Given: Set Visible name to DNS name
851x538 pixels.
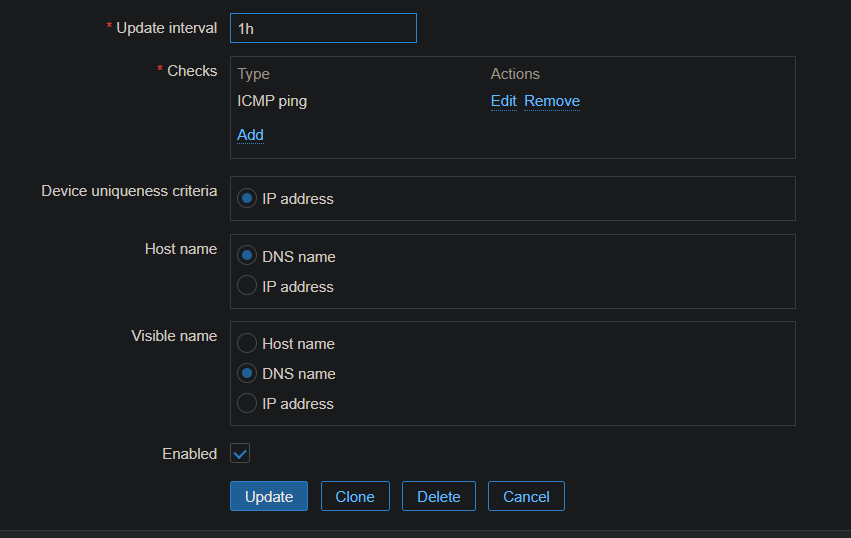Looking at the screenshot, I should (x=248, y=374).
